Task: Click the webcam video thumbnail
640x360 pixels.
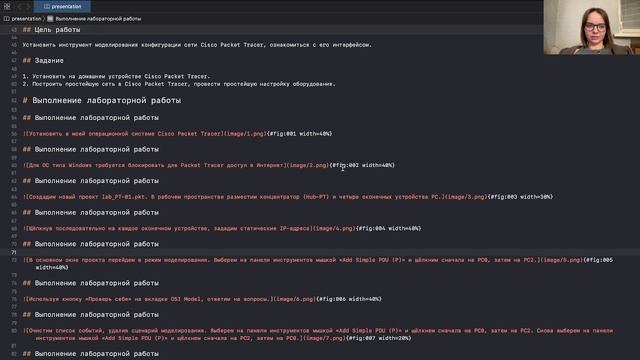Action: [x=591, y=27]
